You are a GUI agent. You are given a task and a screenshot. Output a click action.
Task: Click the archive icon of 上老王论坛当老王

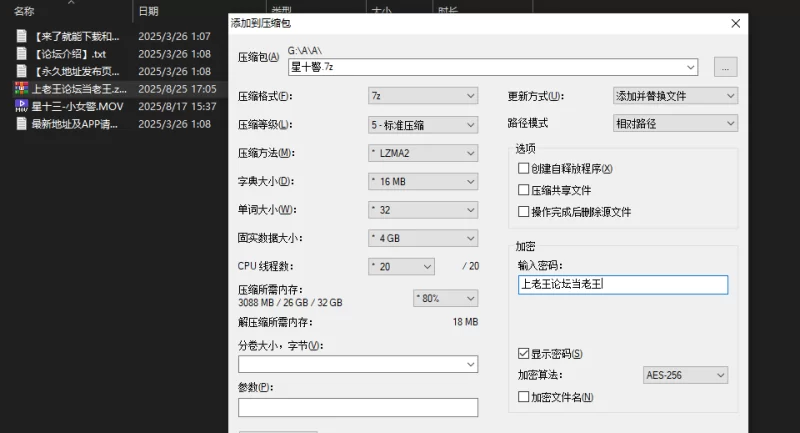(x=21, y=88)
